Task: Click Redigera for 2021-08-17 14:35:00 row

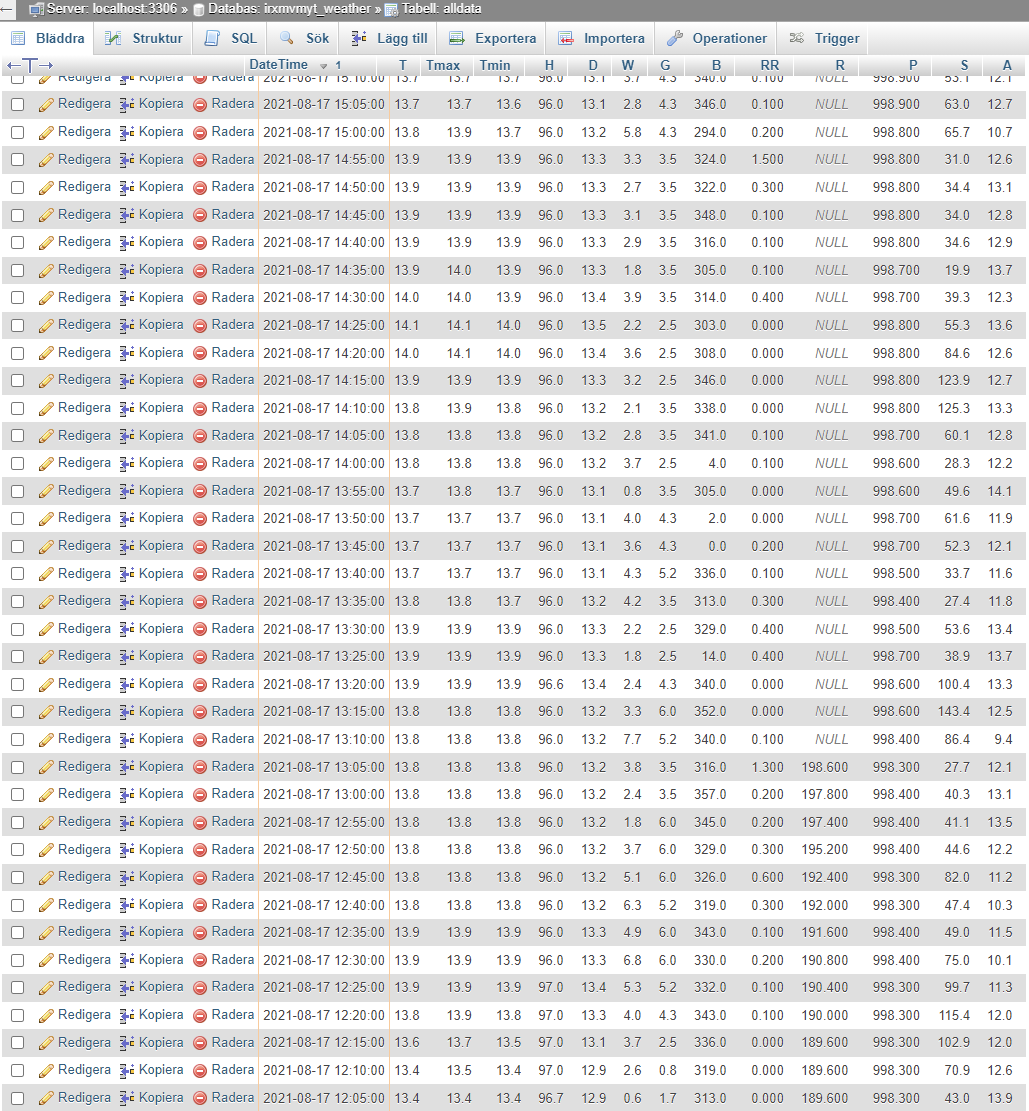Action: coord(84,270)
